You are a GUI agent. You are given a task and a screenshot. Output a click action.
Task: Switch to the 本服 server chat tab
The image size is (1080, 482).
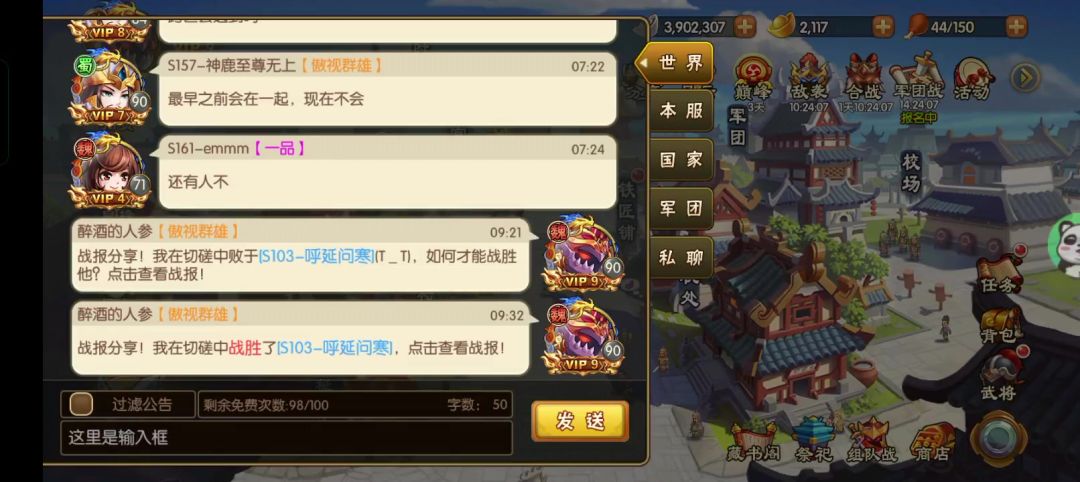(681, 111)
